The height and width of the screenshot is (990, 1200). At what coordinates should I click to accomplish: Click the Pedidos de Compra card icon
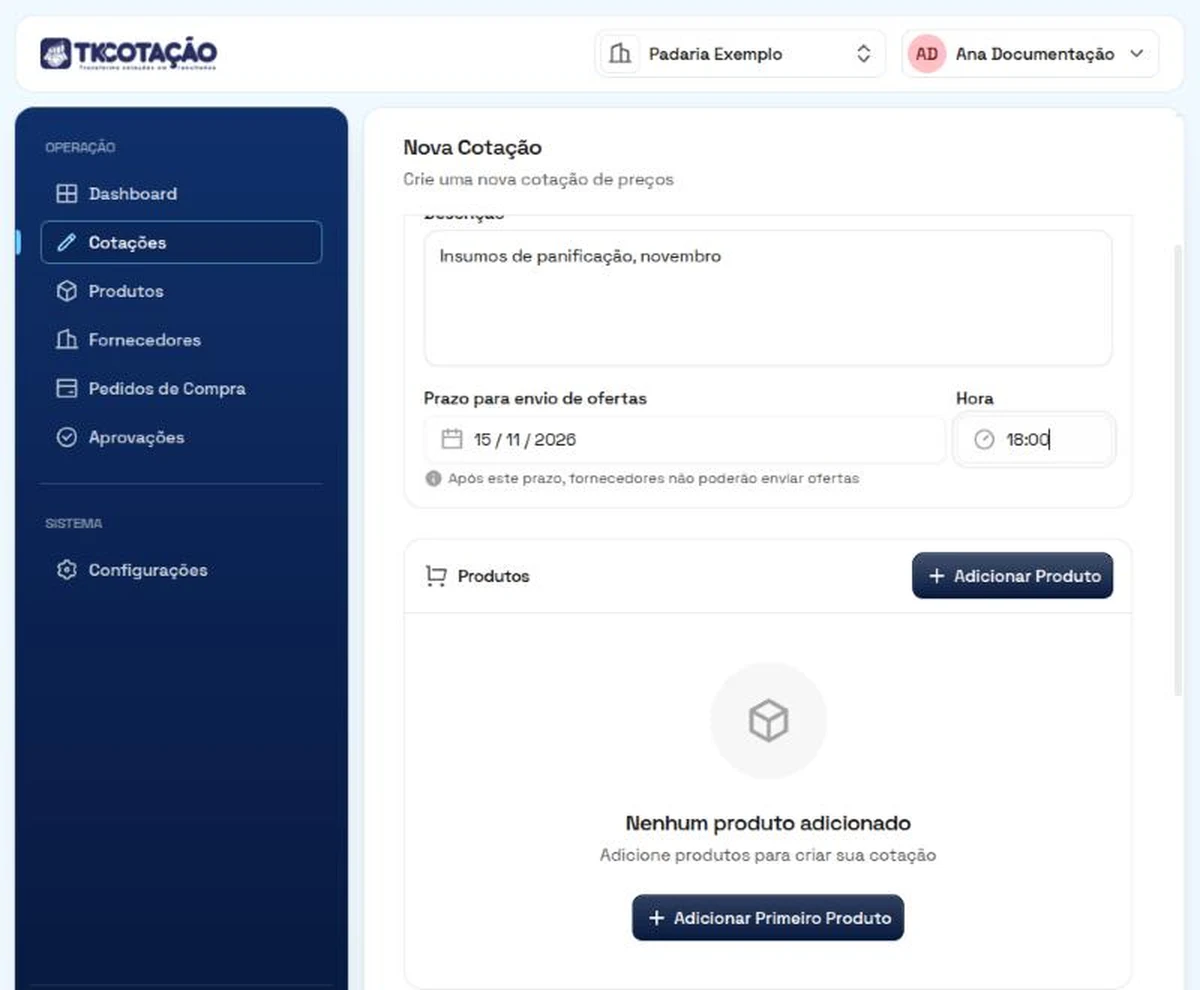pyautogui.click(x=66, y=388)
